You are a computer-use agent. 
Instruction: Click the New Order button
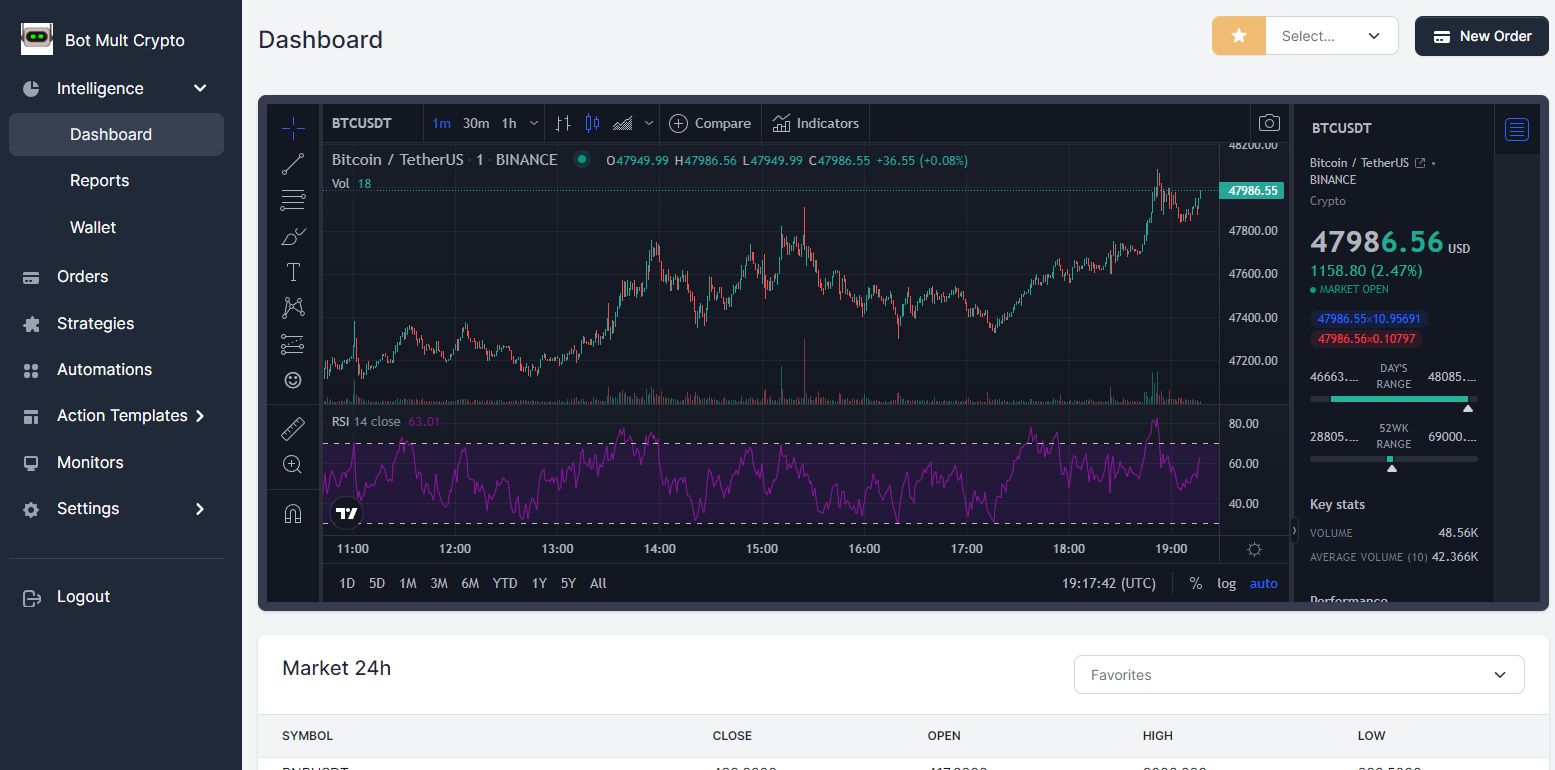click(x=1481, y=36)
